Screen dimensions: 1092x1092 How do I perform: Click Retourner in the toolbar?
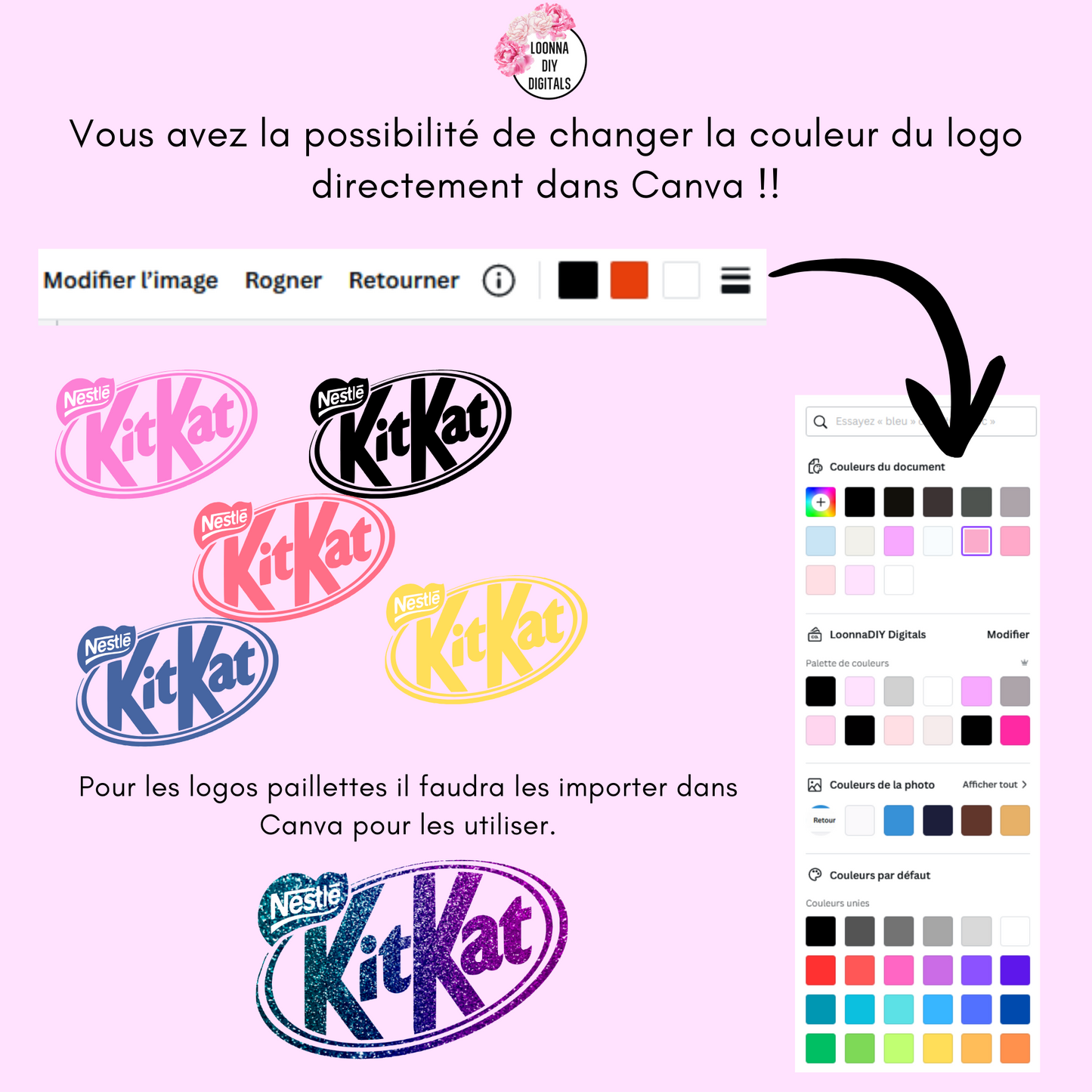pyautogui.click(x=404, y=280)
